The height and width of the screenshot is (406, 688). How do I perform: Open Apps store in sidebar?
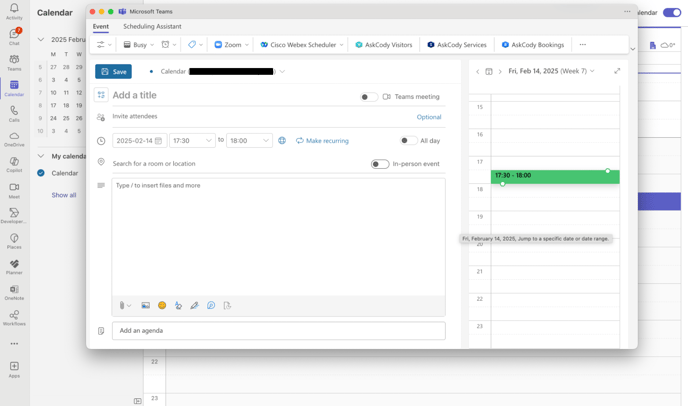point(14,369)
